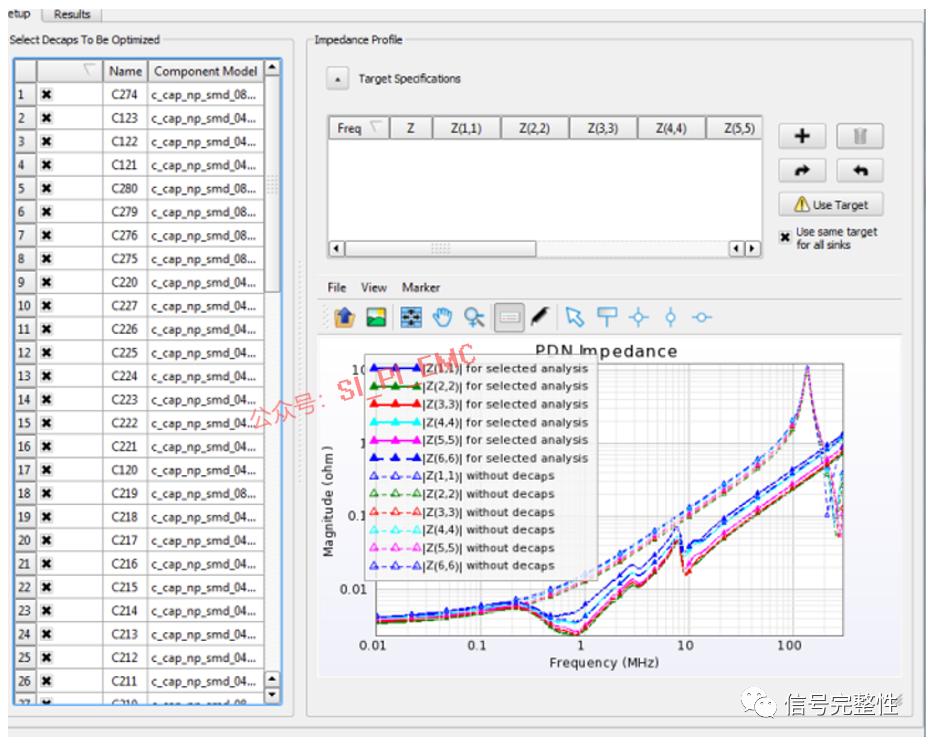The image size is (928, 745).
Task: Click the Use Target button
Action: point(830,205)
